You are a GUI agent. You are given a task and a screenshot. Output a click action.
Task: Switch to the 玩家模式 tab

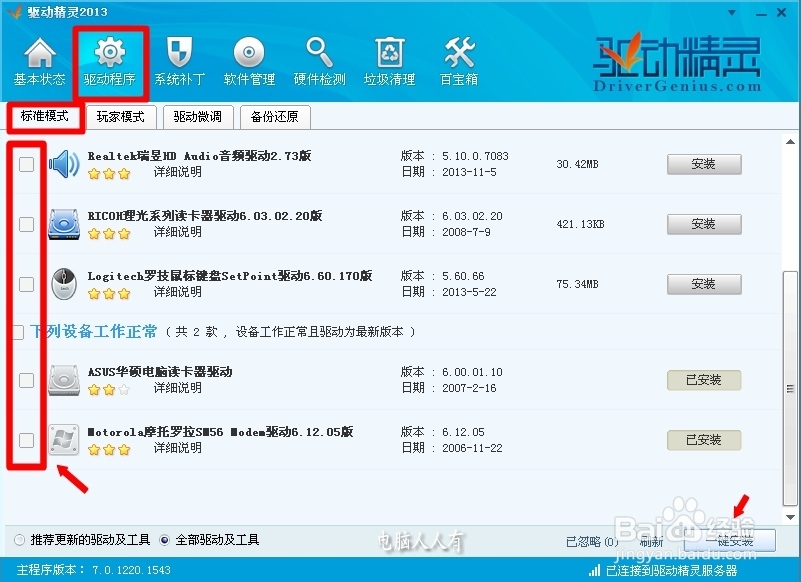tap(121, 117)
